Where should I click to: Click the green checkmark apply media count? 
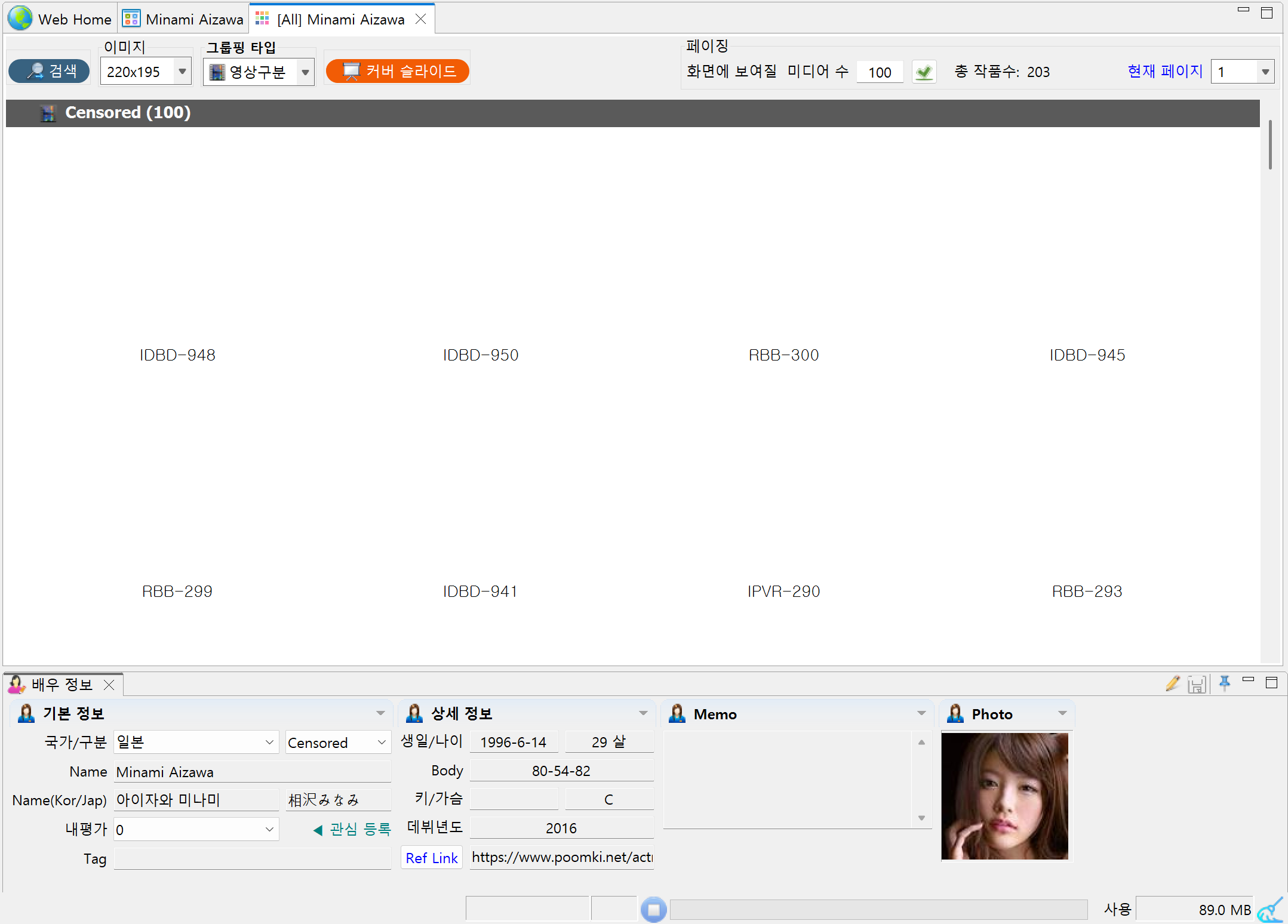924,72
